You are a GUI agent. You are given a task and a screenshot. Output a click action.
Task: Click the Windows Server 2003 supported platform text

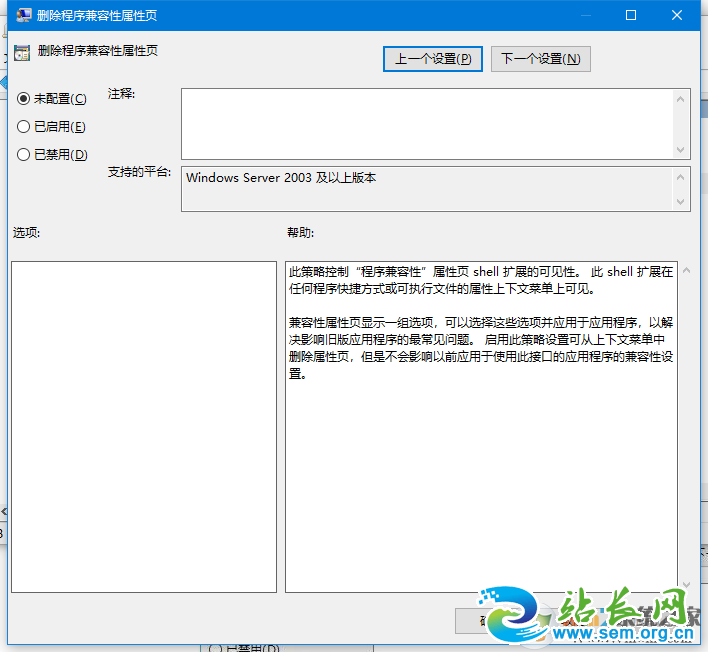click(x=281, y=178)
